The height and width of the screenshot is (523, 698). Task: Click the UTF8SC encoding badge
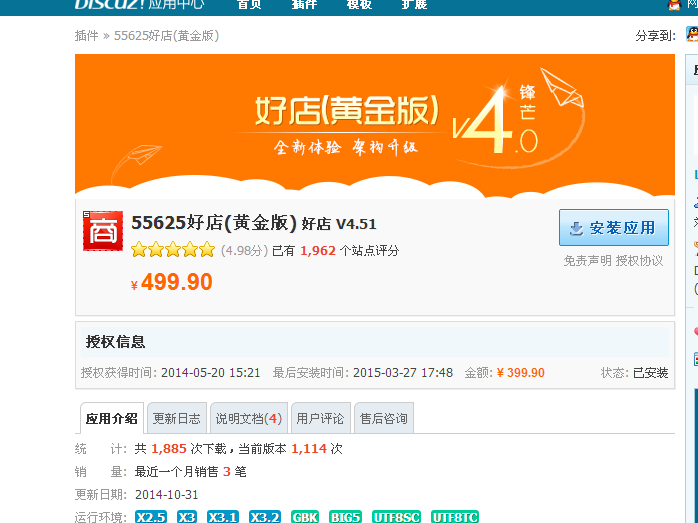pos(396,517)
